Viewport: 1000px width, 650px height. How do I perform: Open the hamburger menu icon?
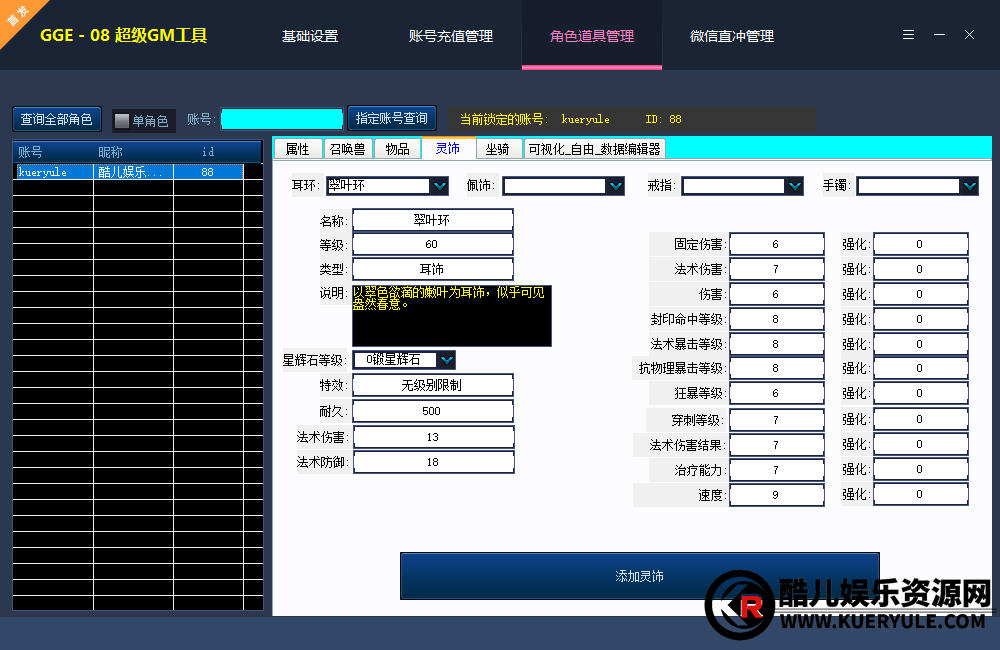(x=908, y=35)
